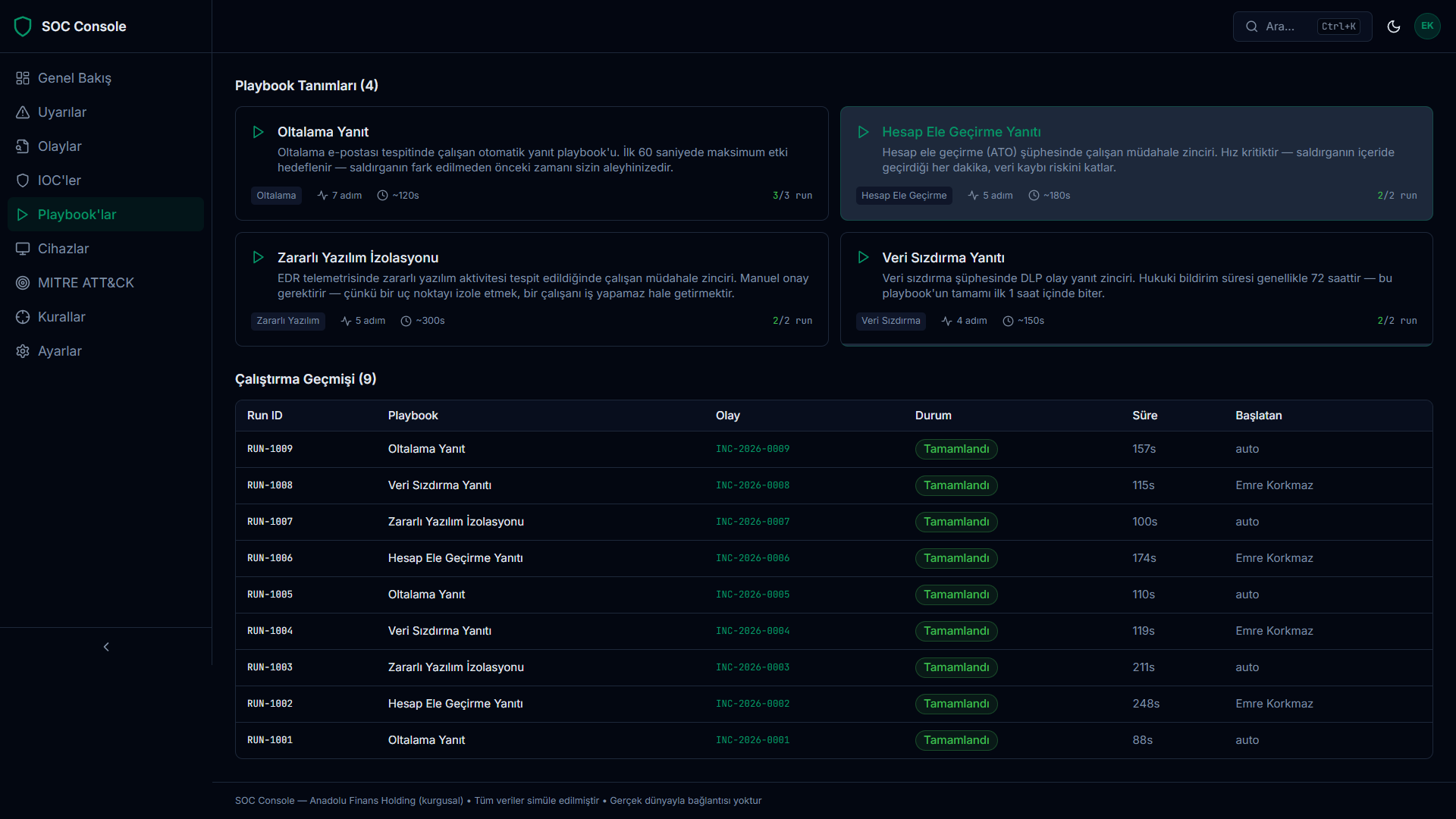Click the clock icon next to ~180s
This screenshot has height=819, width=1456.
[1034, 196]
